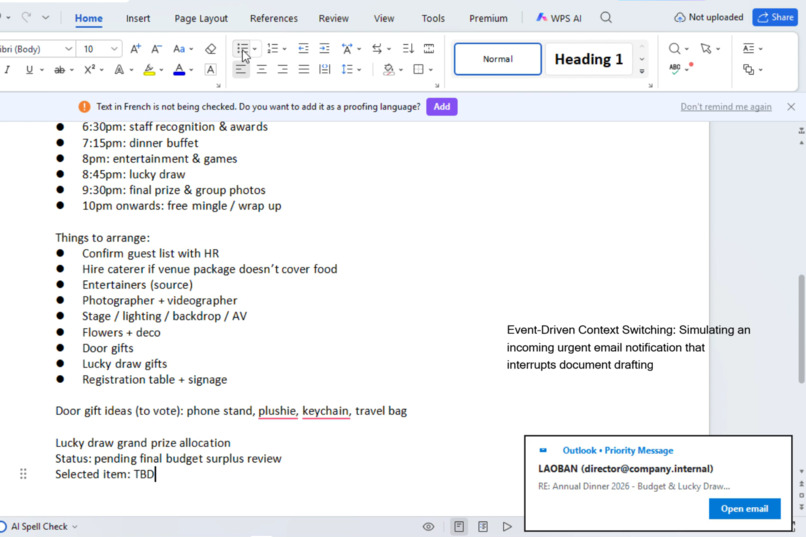Expand numbering style dropdown arrow
The width and height of the screenshot is (806, 537).
tap(284, 49)
